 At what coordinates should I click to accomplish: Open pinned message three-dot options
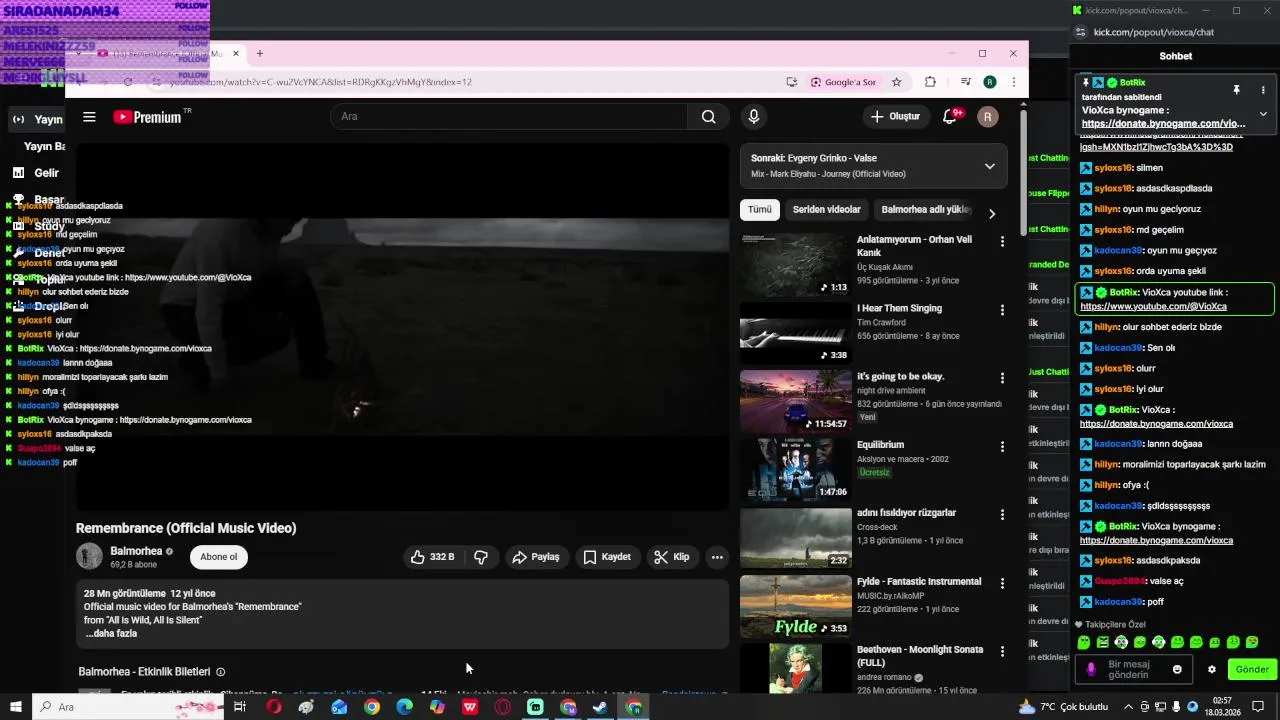(x=1263, y=90)
